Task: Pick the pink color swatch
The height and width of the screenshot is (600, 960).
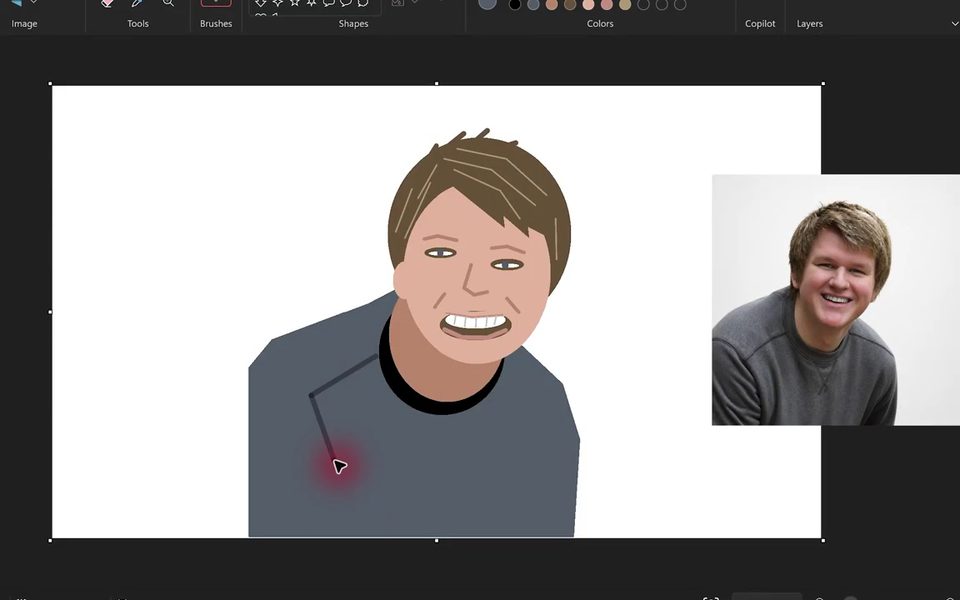Action: [x=607, y=5]
